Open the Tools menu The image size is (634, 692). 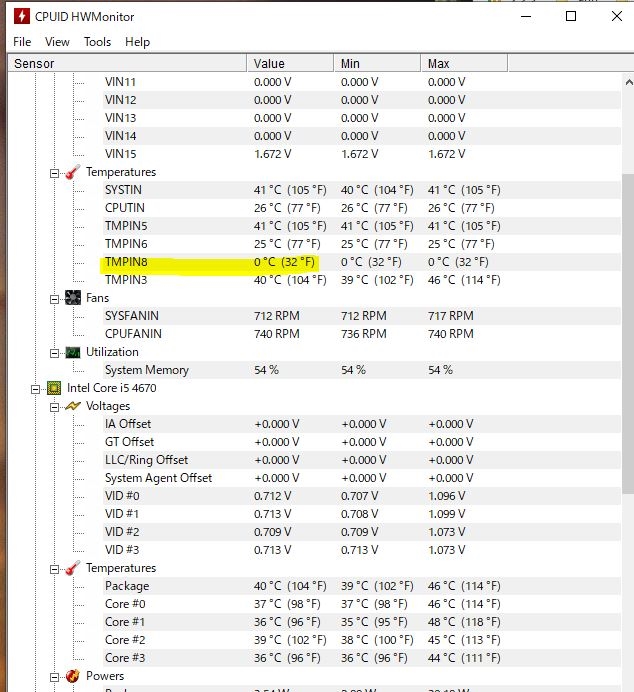[98, 42]
